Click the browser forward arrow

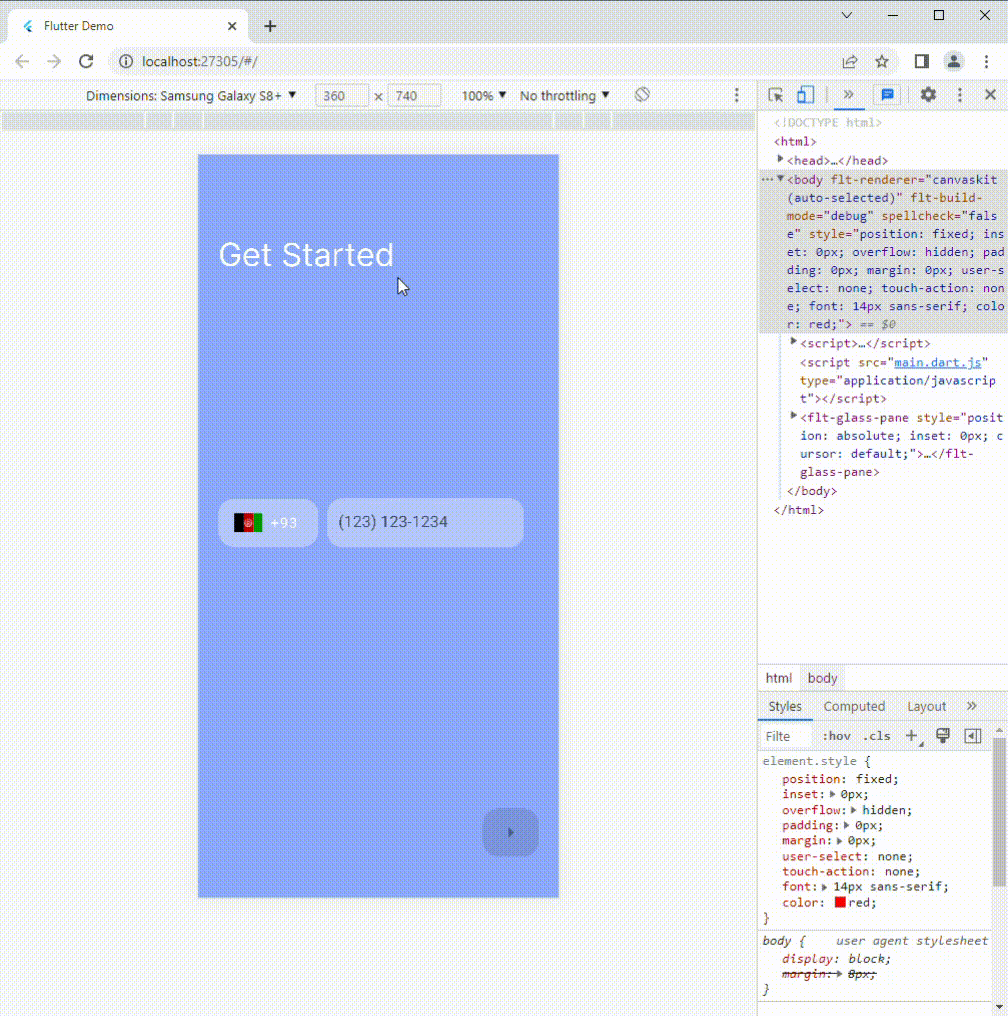54,62
